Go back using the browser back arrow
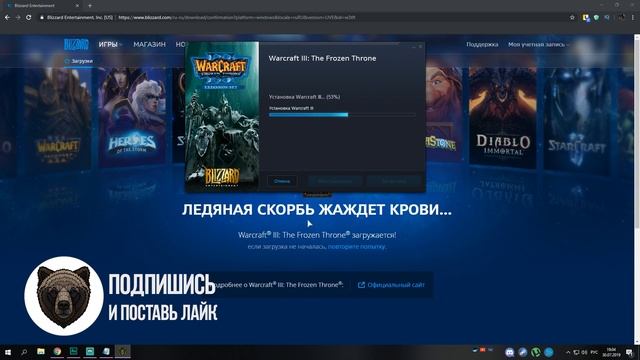 (x=7, y=18)
